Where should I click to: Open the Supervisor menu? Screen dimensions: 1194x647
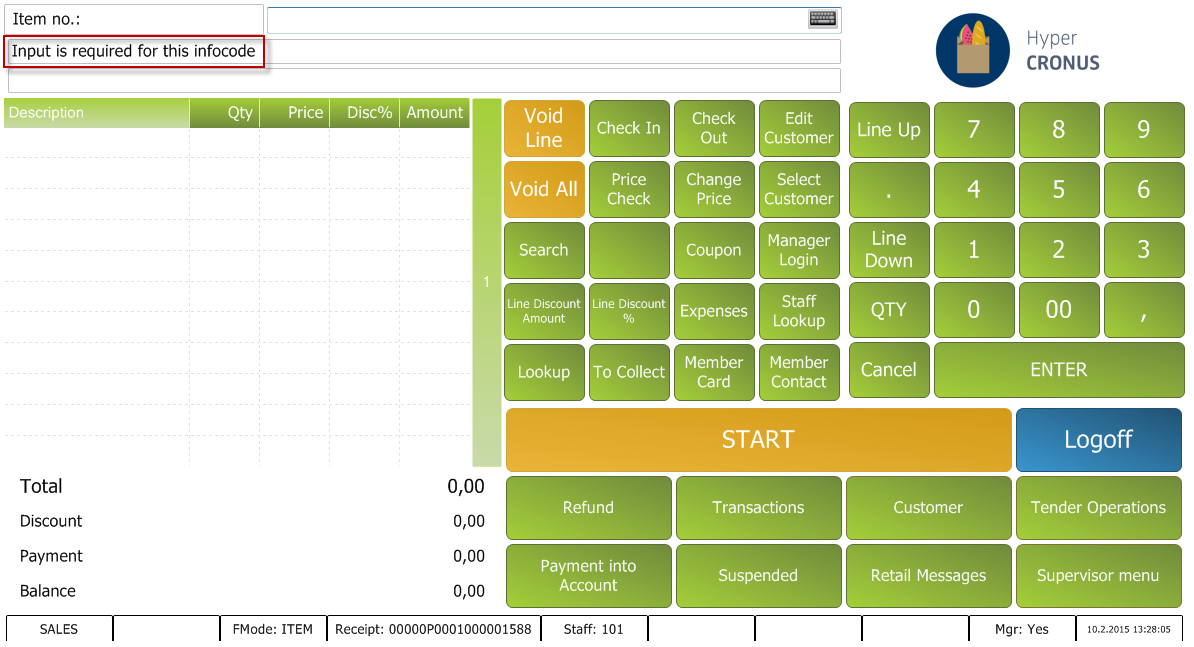tap(1098, 576)
